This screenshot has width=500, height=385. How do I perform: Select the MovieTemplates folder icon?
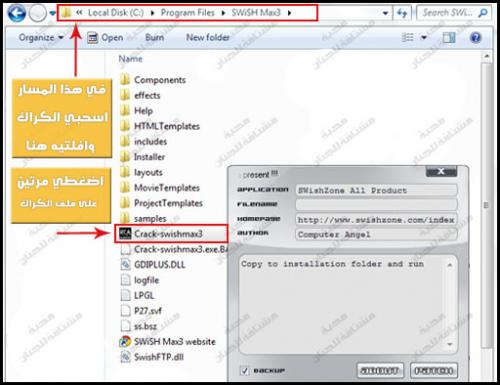coord(125,187)
